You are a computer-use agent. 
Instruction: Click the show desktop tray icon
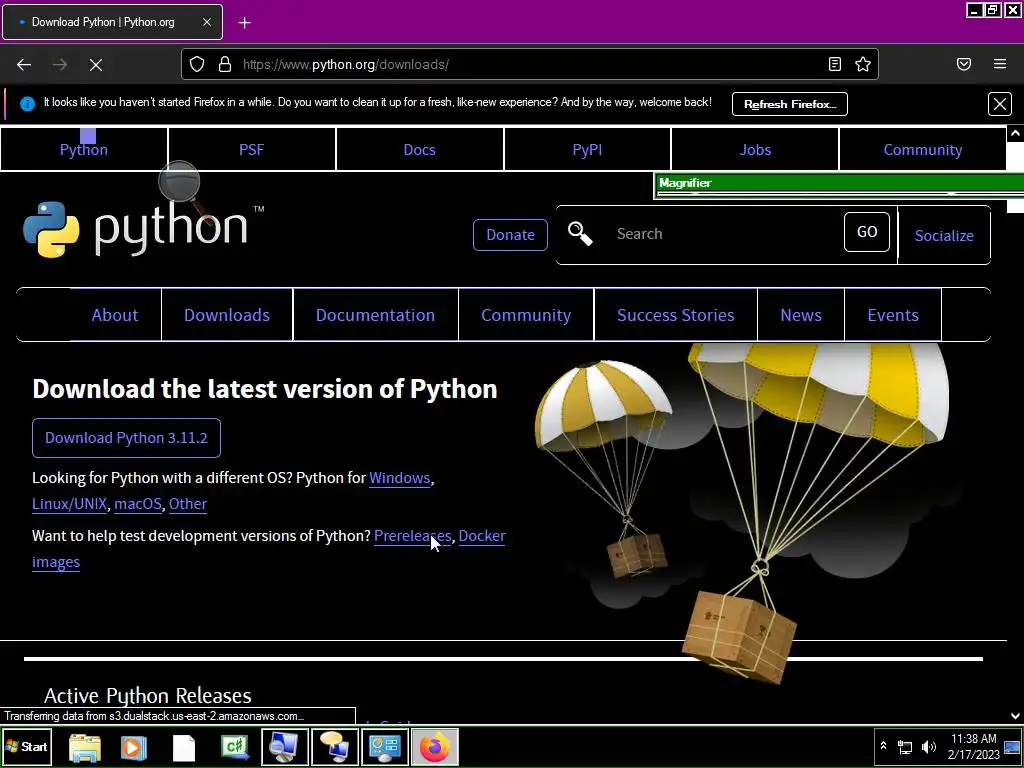pyautogui.click(x=1012, y=746)
